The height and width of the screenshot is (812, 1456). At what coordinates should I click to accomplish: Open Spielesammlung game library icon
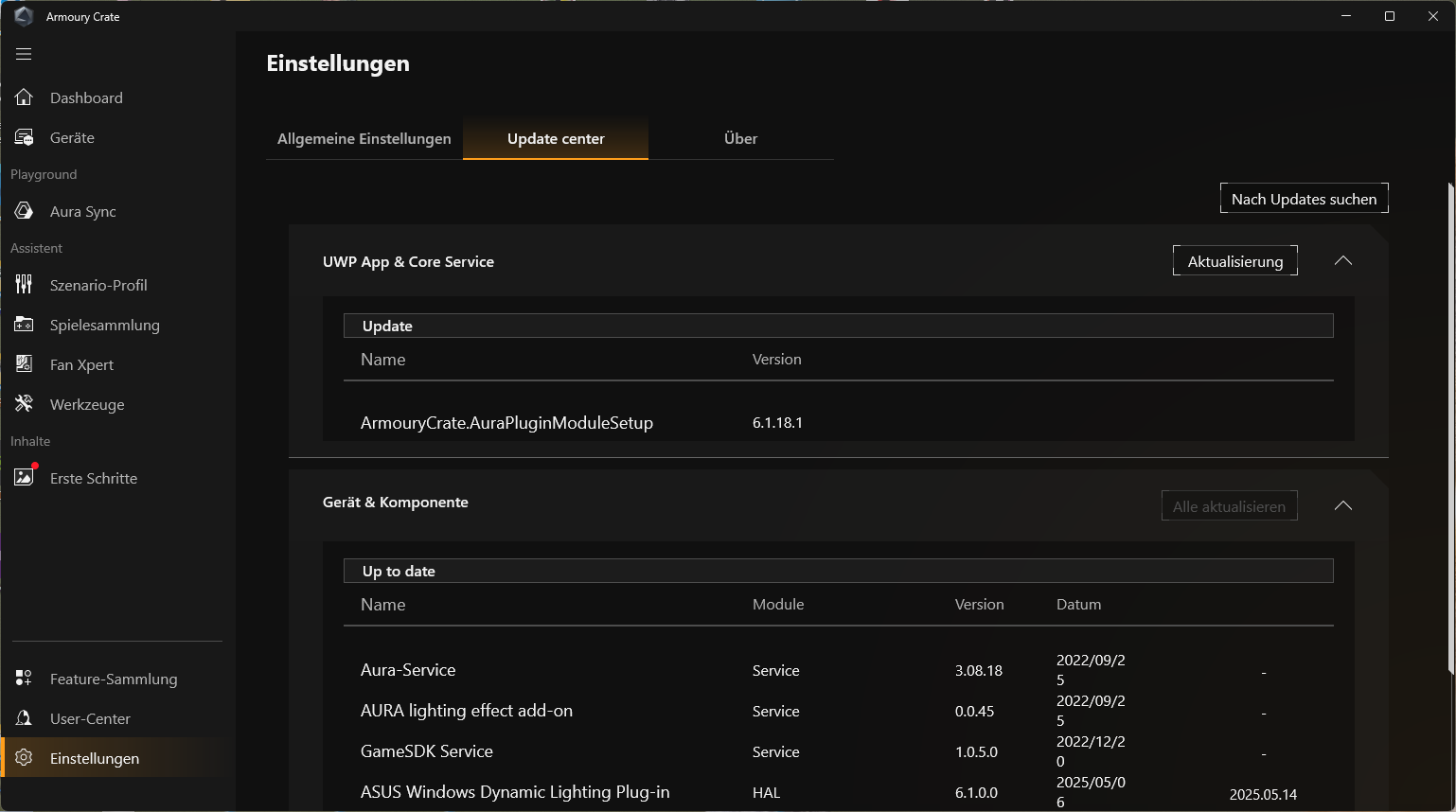pyautogui.click(x=24, y=325)
